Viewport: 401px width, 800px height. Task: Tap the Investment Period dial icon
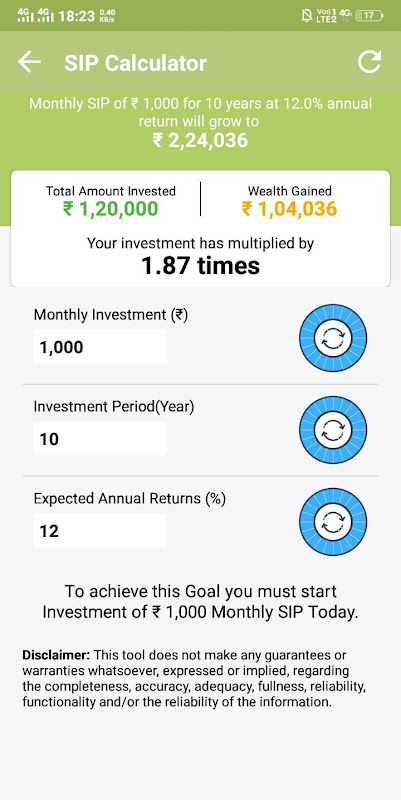333,430
